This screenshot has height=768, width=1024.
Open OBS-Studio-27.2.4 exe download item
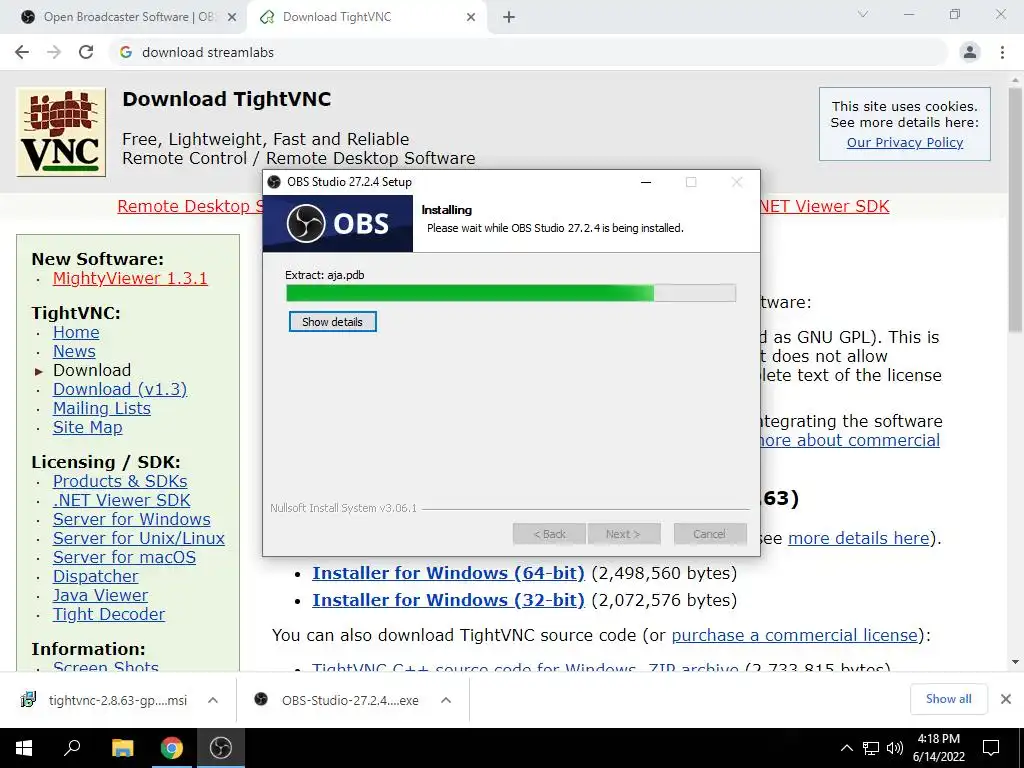[338, 700]
